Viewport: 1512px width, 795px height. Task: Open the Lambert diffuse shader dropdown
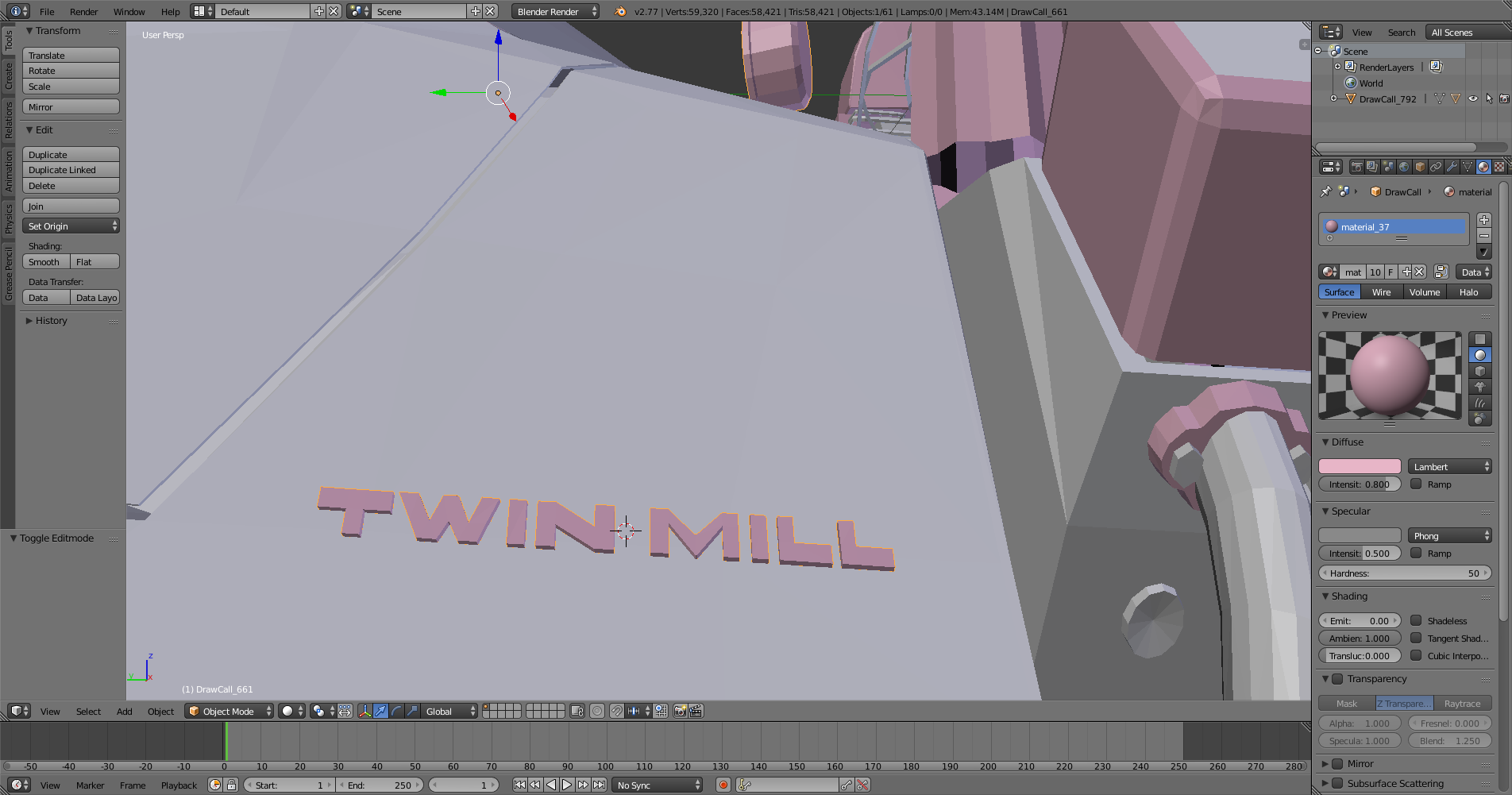pyautogui.click(x=1450, y=466)
